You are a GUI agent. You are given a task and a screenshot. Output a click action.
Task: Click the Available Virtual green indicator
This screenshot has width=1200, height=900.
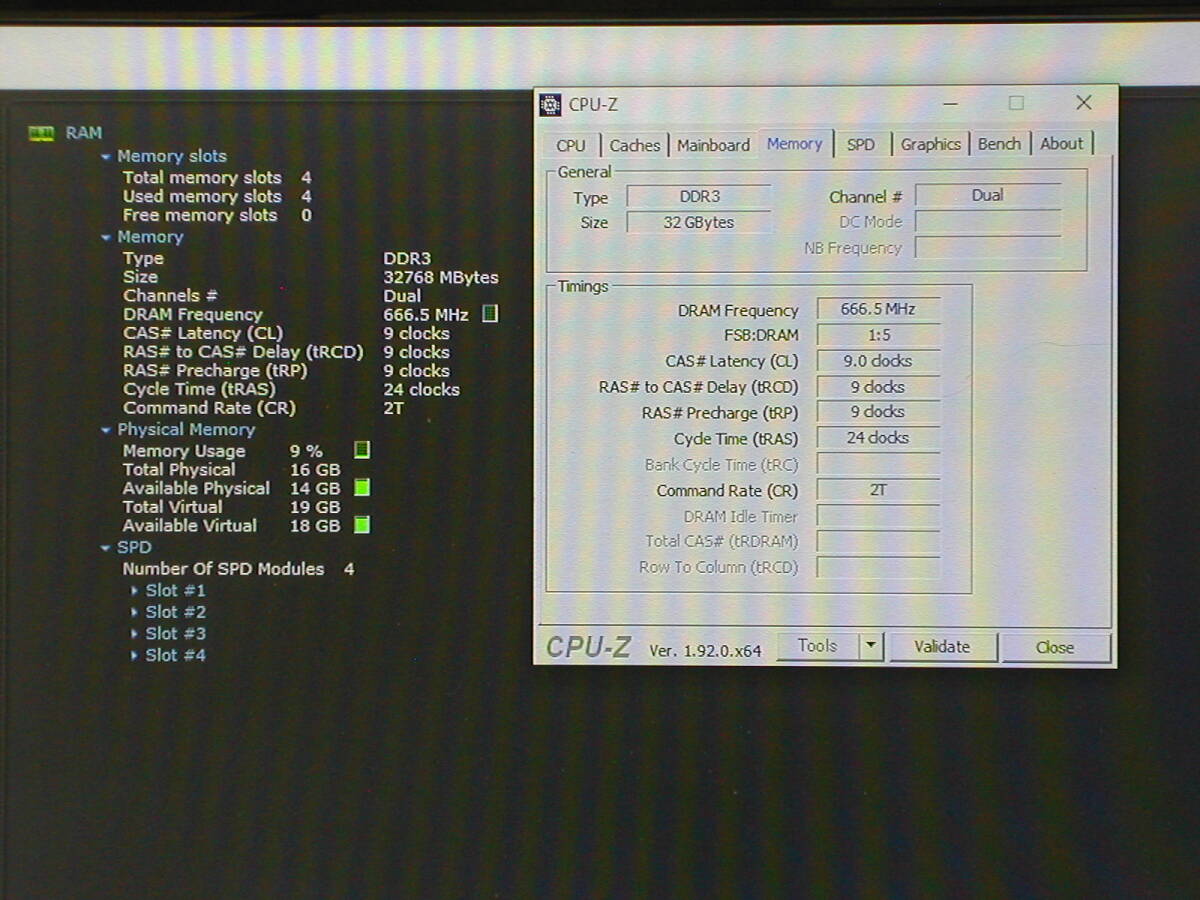pos(362,525)
